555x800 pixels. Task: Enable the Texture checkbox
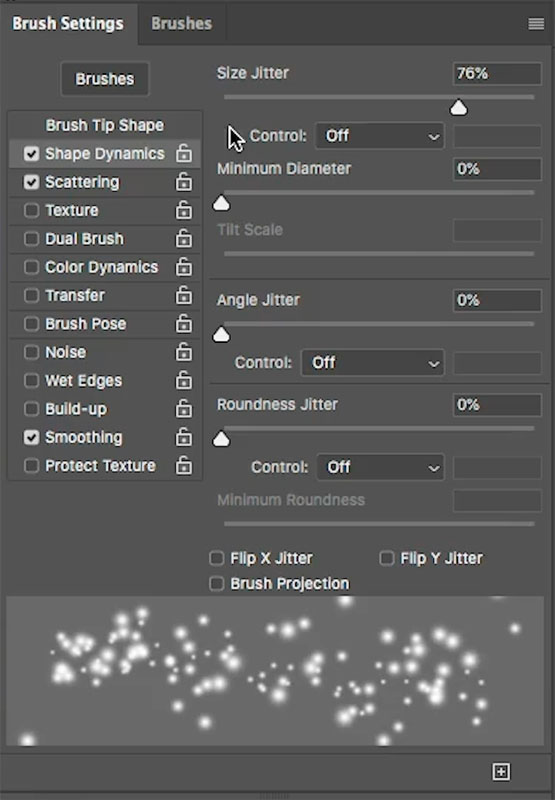32,210
